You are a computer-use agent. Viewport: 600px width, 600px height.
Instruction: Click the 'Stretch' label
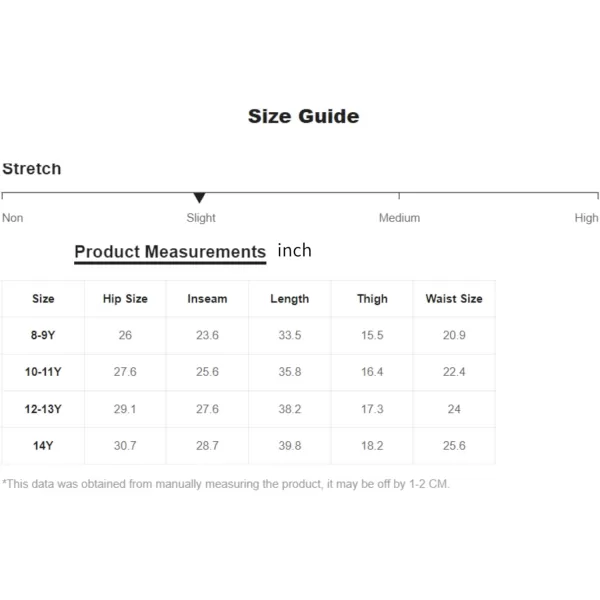point(32,168)
